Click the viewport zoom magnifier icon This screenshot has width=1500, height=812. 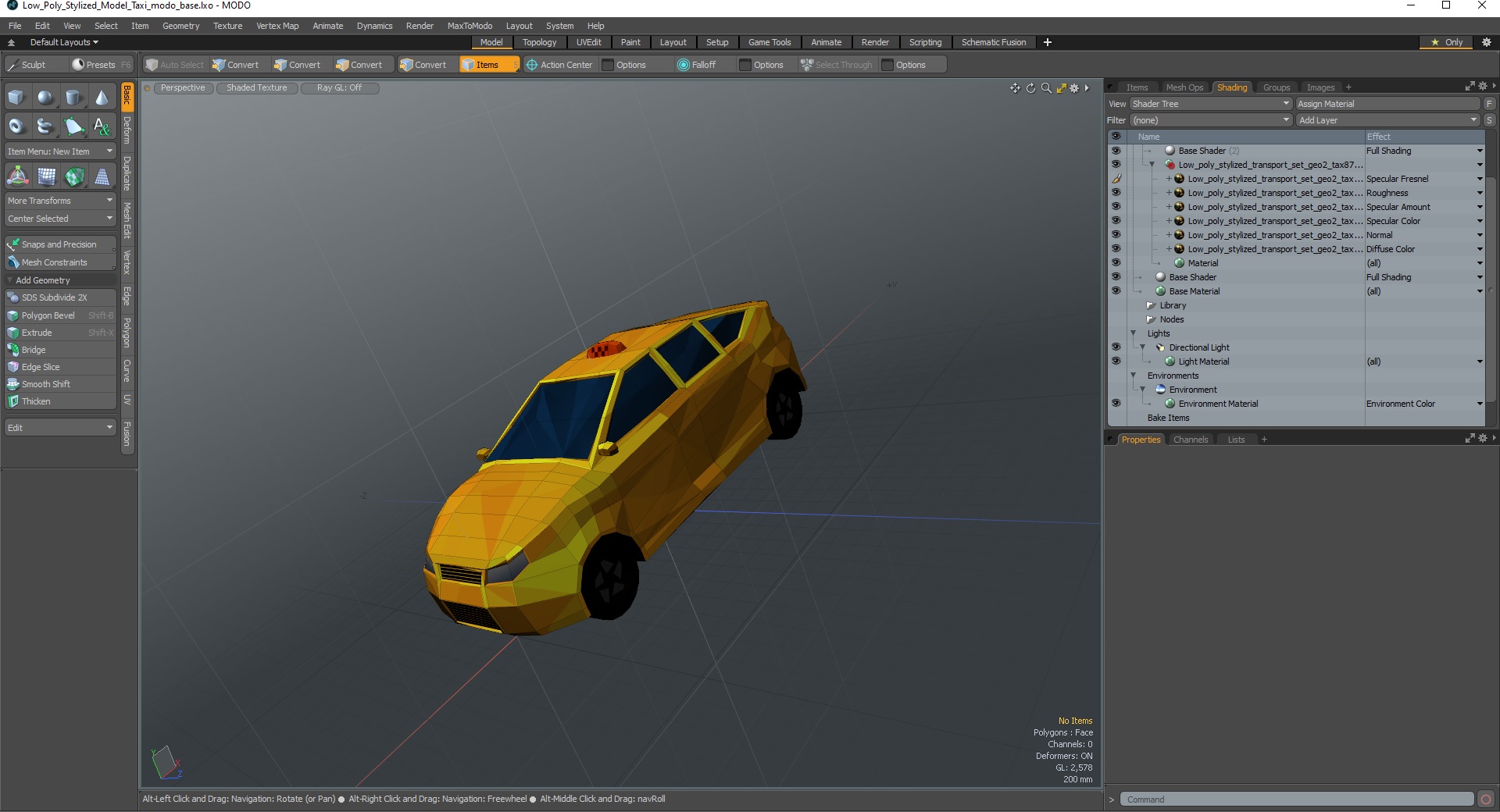pyautogui.click(x=1046, y=88)
